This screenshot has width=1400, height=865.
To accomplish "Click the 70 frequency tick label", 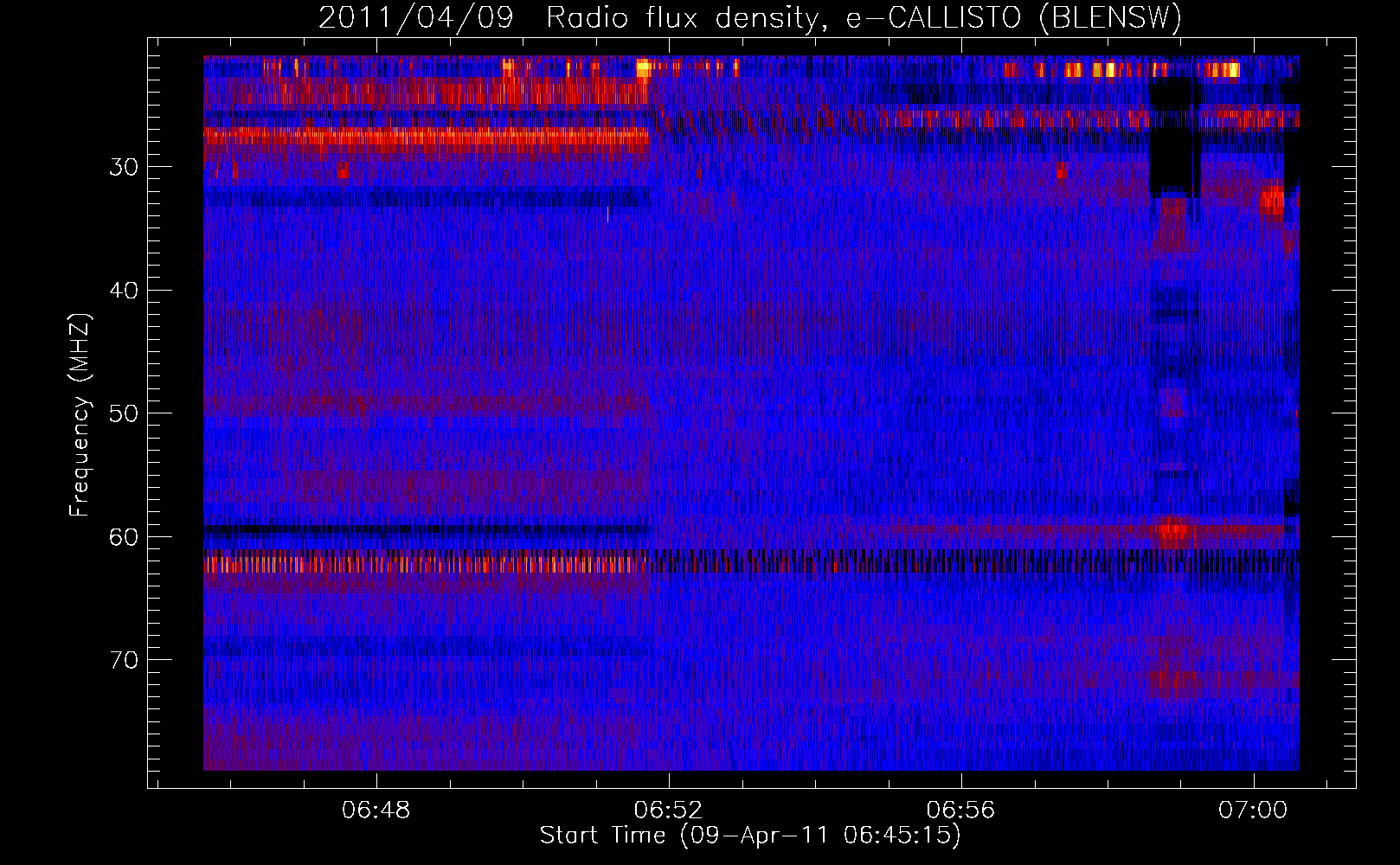I will click(x=124, y=661).
